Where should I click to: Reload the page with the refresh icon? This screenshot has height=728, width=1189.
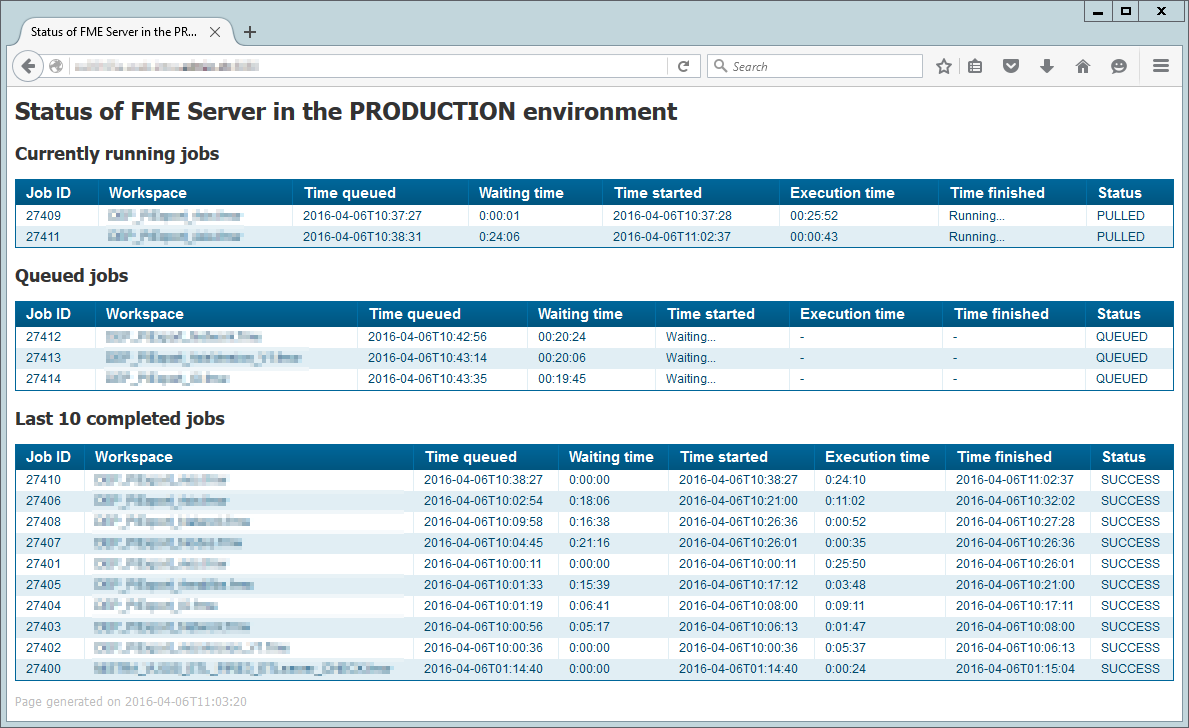[683, 67]
